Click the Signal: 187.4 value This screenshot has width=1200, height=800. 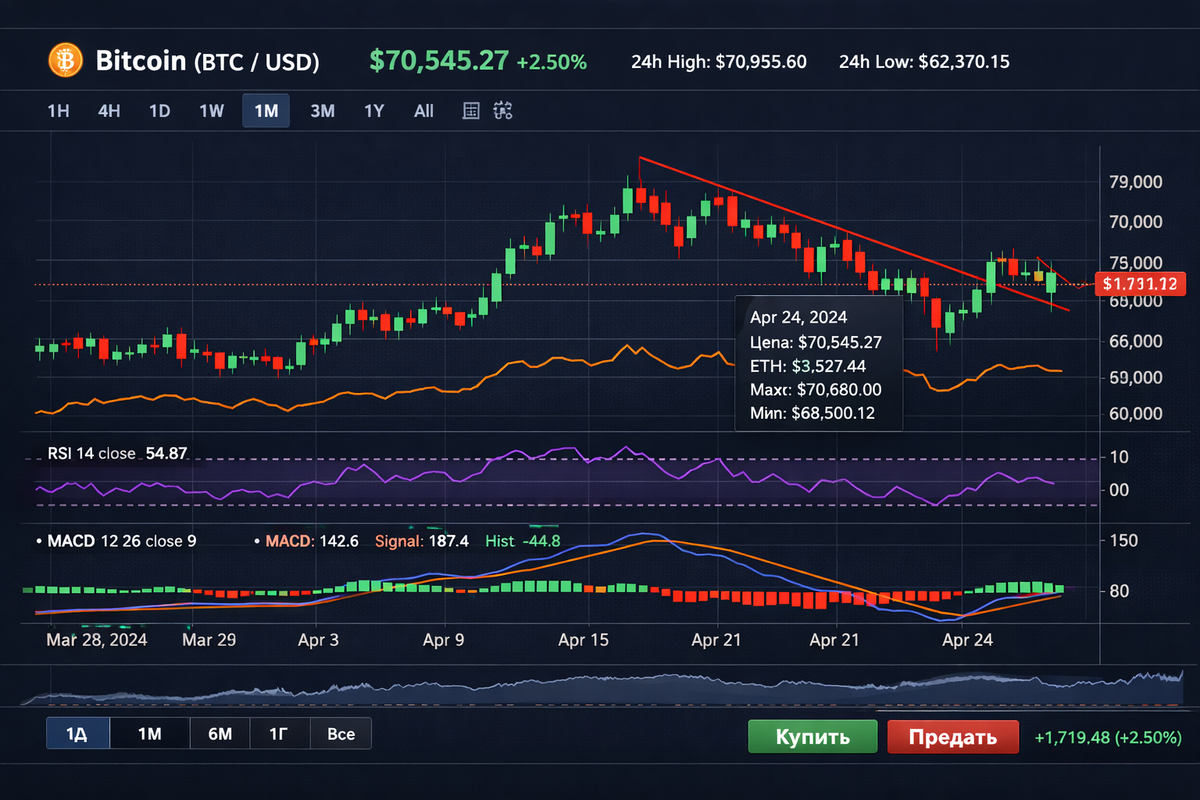421,541
